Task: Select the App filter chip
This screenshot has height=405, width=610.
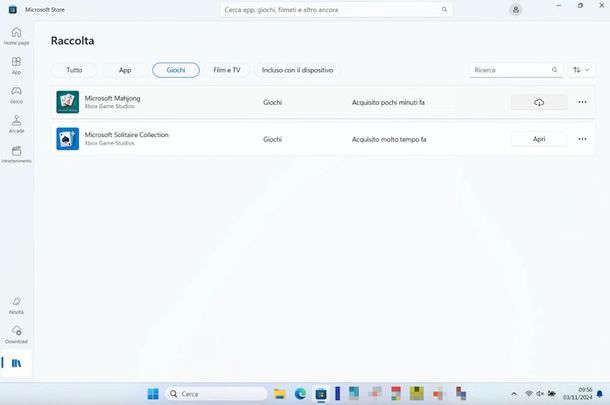Action: pyautogui.click(x=125, y=70)
